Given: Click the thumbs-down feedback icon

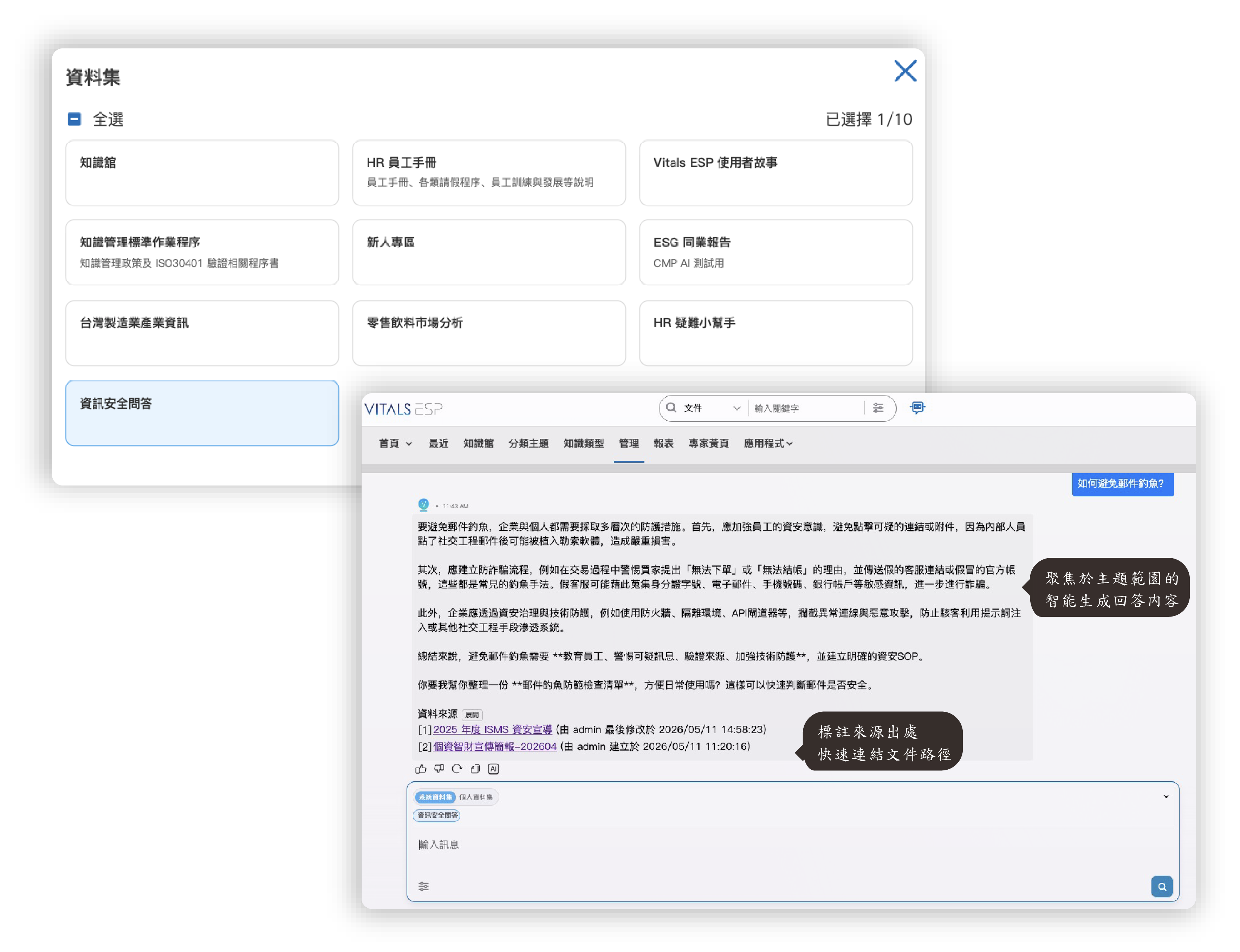Looking at the screenshot, I should tap(439, 769).
